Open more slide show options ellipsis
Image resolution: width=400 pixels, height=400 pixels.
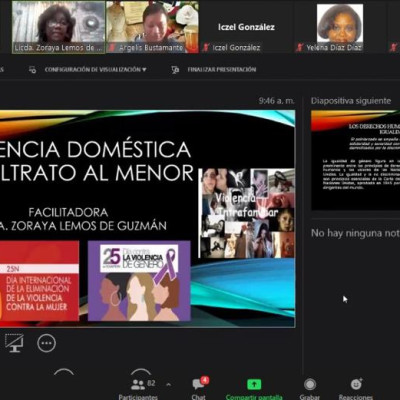point(46,343)
